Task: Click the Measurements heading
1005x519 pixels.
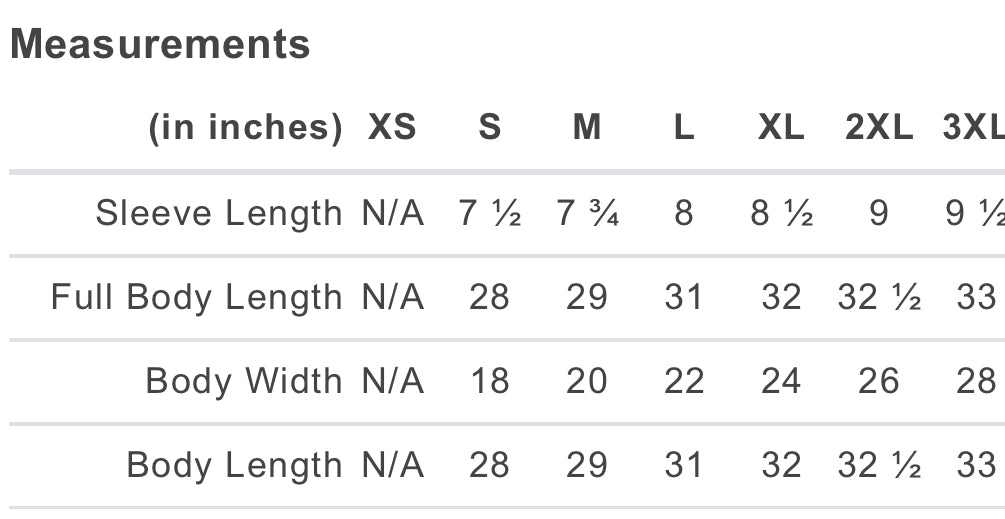Action: [x=160, y=45]
